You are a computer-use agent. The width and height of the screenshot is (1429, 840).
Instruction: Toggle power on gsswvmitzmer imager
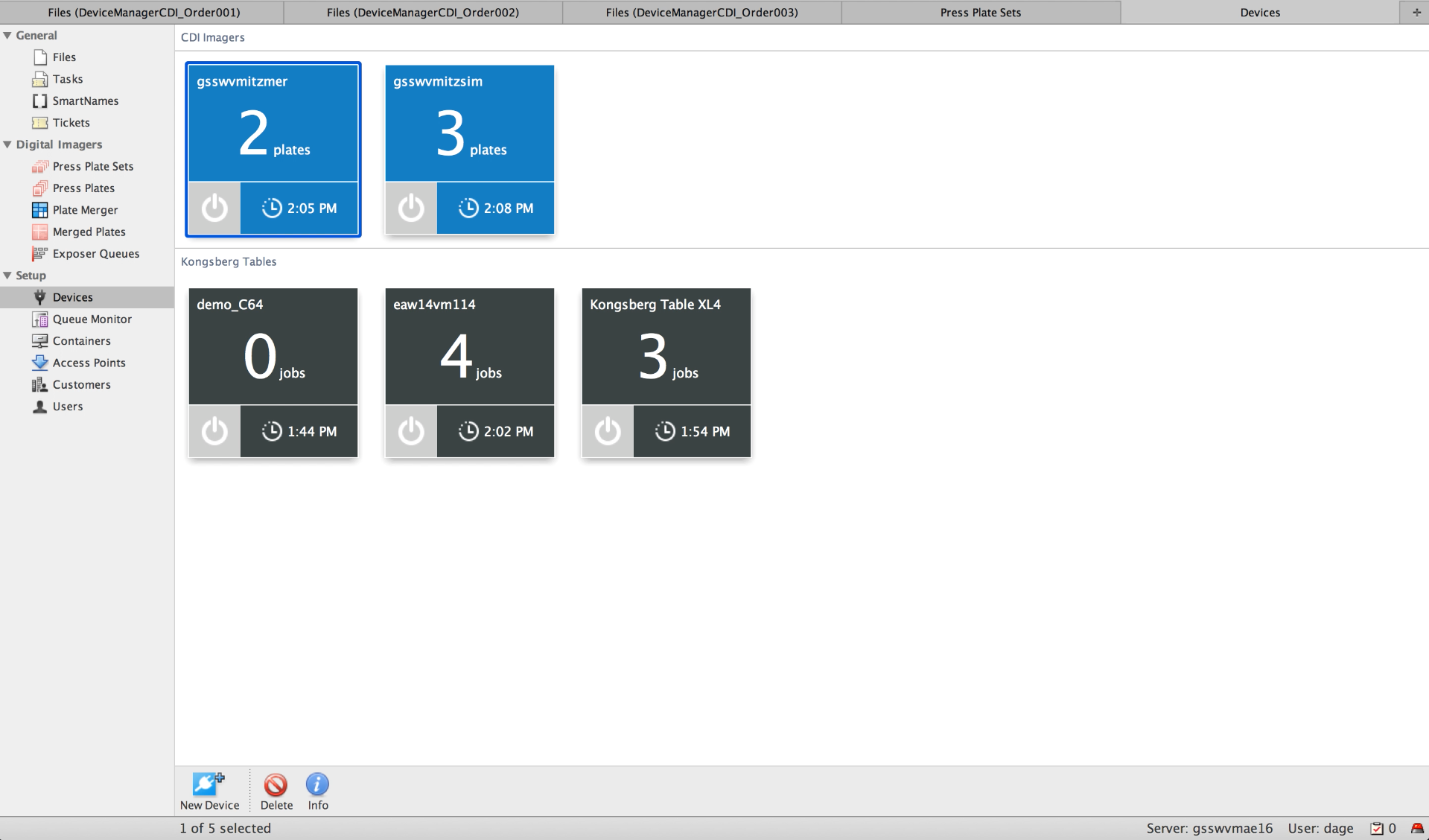[214, 208]
